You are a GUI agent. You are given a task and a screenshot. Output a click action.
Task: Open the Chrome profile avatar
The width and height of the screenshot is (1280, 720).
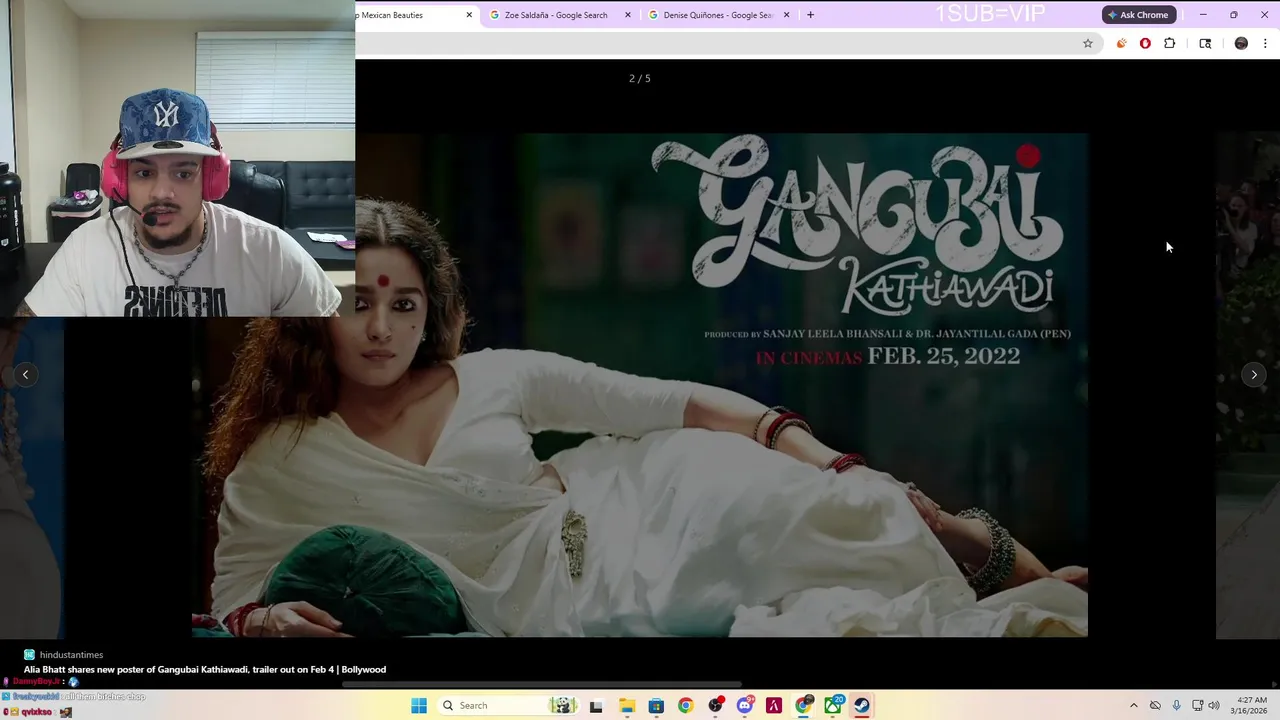(x=1241, y=43)
